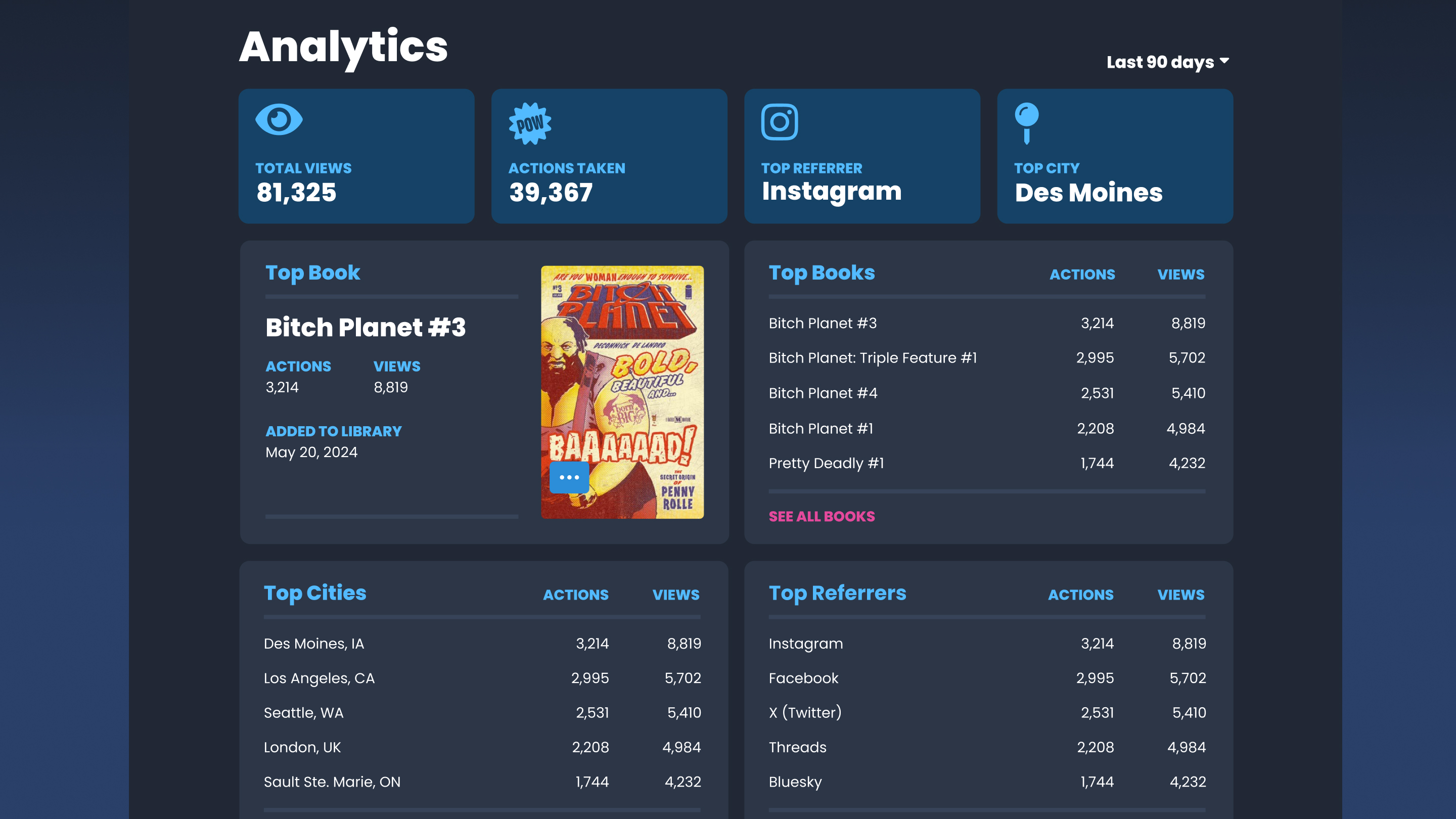Open the Last 90 days date range dropdown
1456x819 pixels.
tap(1168, 62)
